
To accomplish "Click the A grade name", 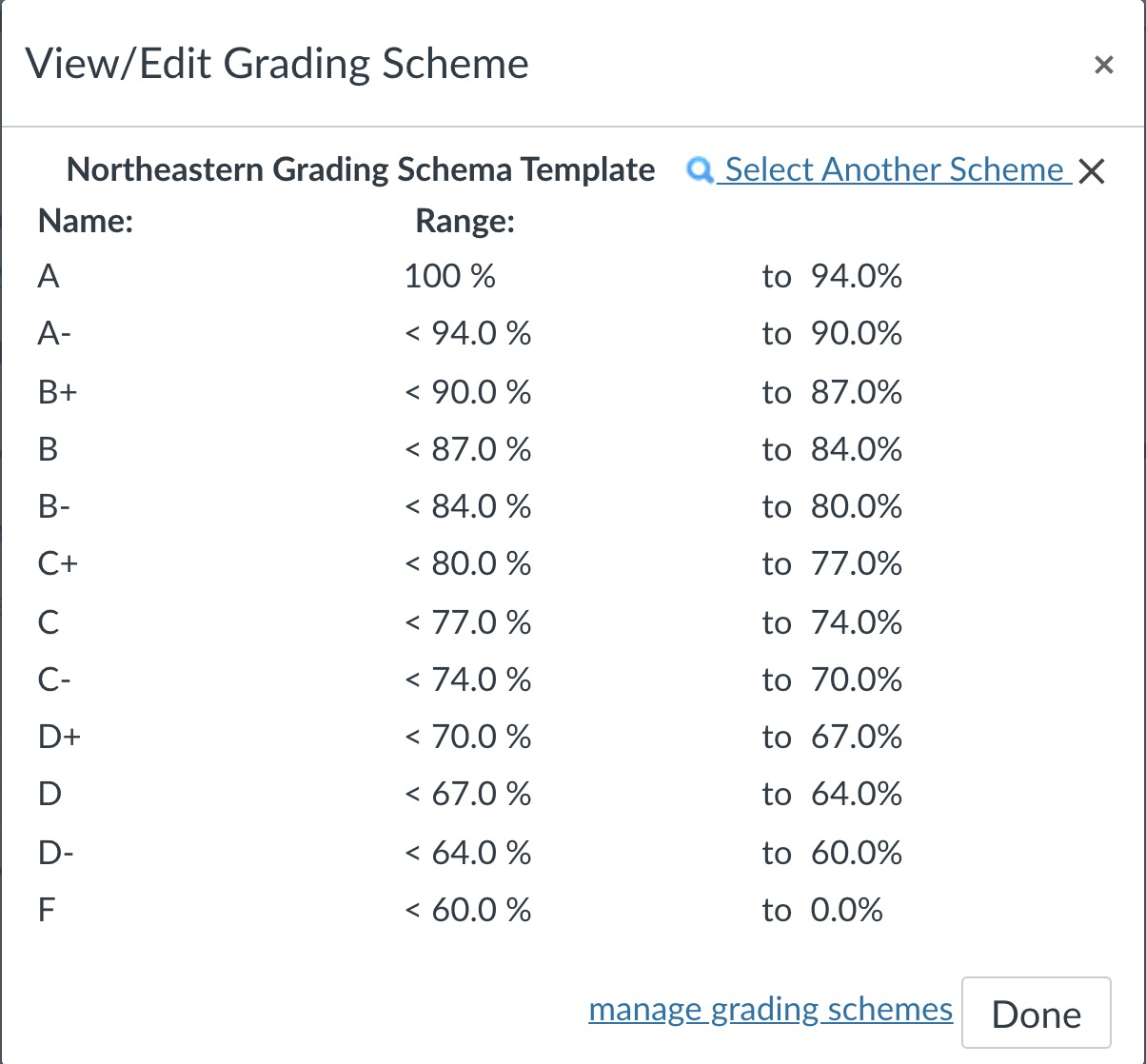I will 49,277.
